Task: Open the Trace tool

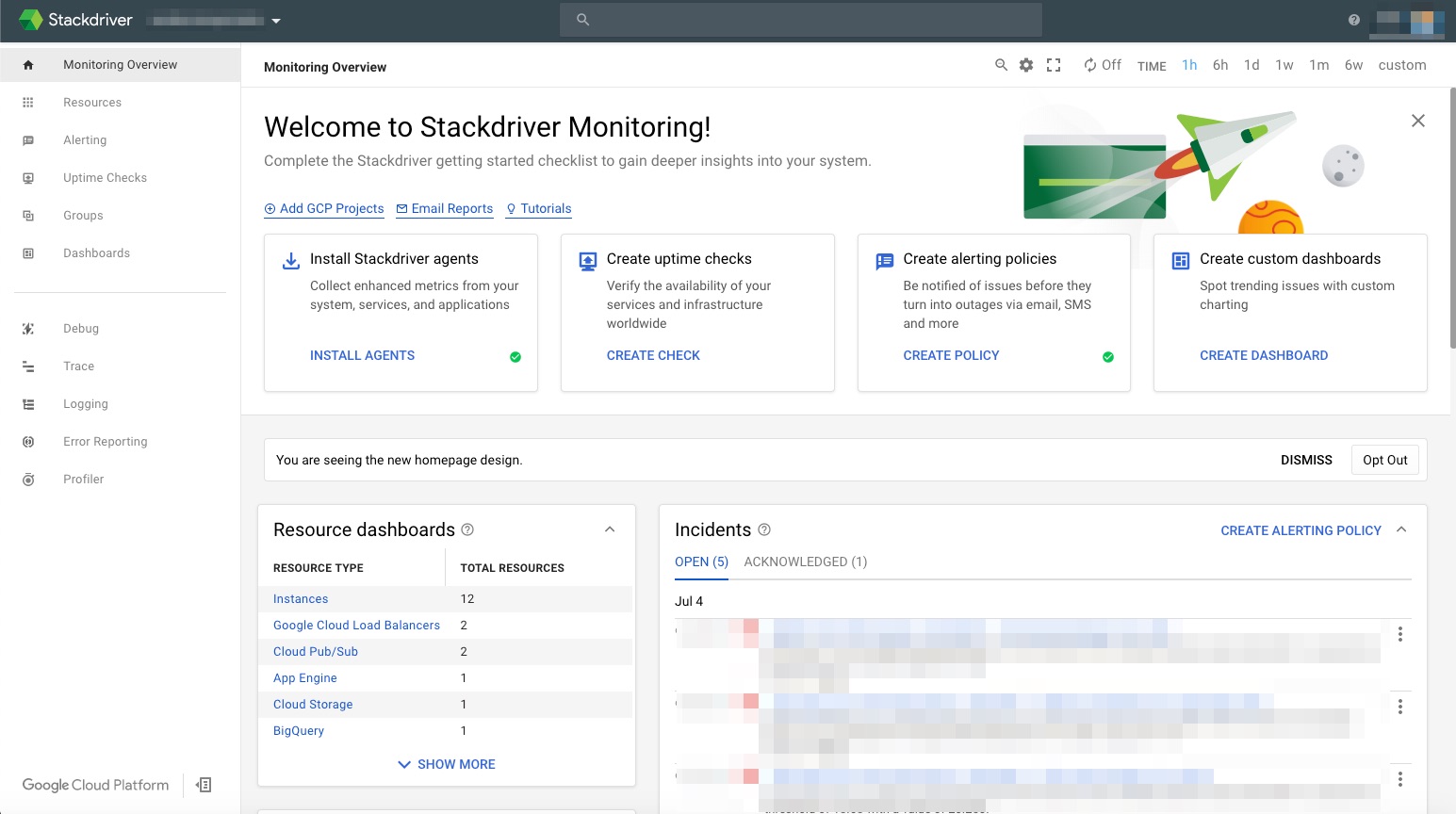Action: coord(78,366)
